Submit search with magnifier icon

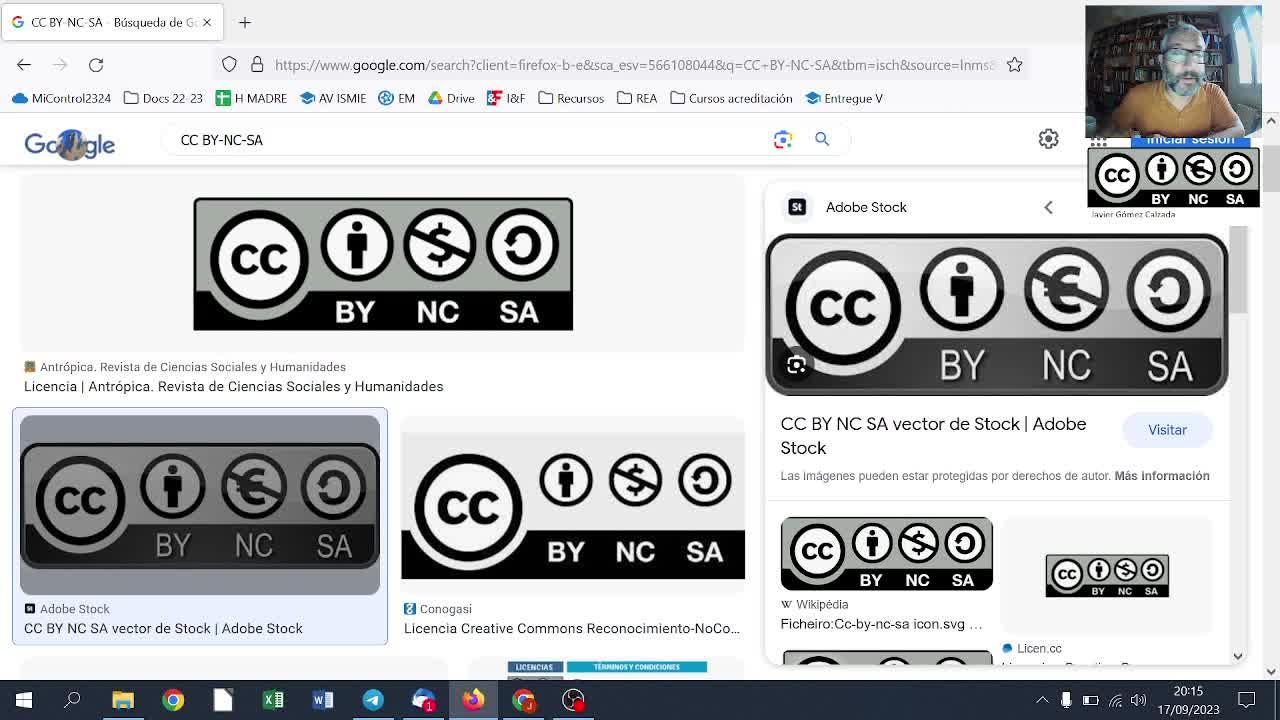point(822,140)
